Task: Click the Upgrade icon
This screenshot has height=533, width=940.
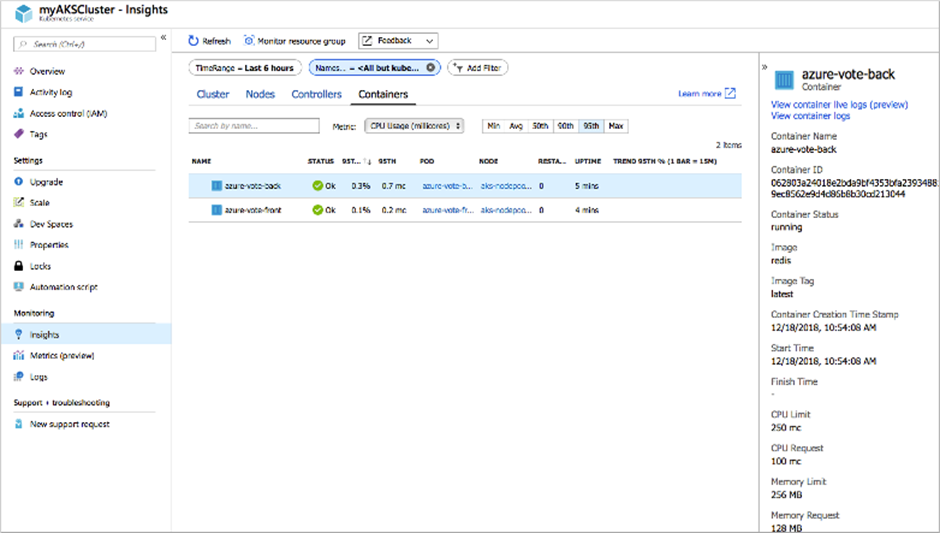Action: coord(19,182)
